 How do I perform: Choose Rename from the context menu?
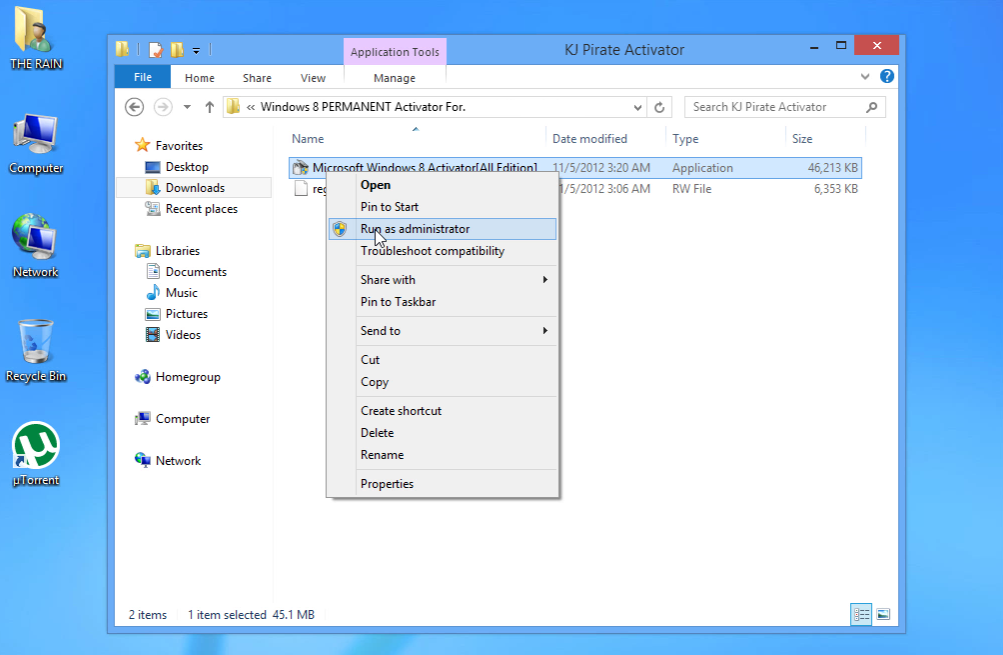pos(443,455)
